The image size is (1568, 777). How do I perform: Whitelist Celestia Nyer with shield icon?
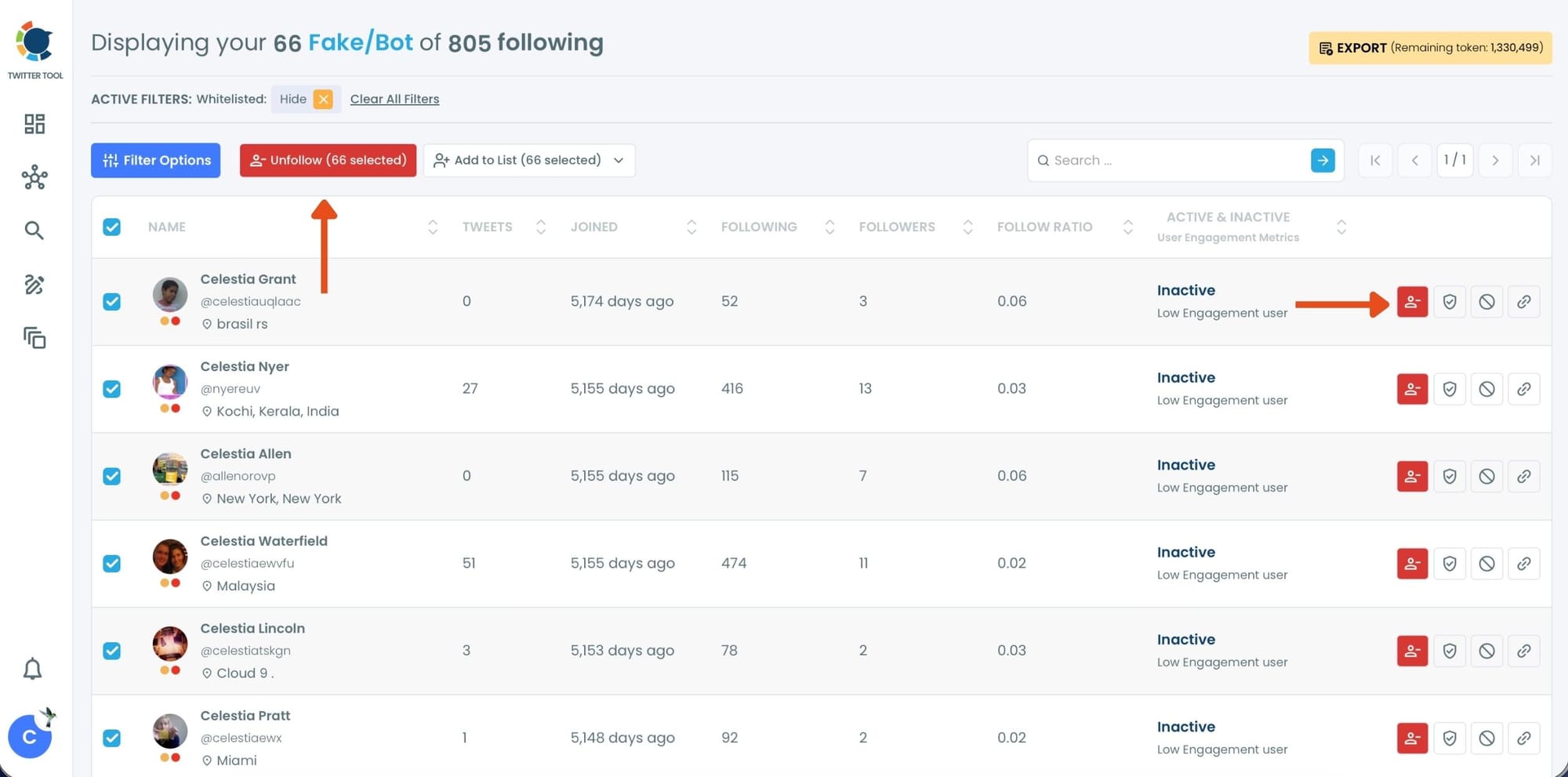click(x=1449, y=389)
